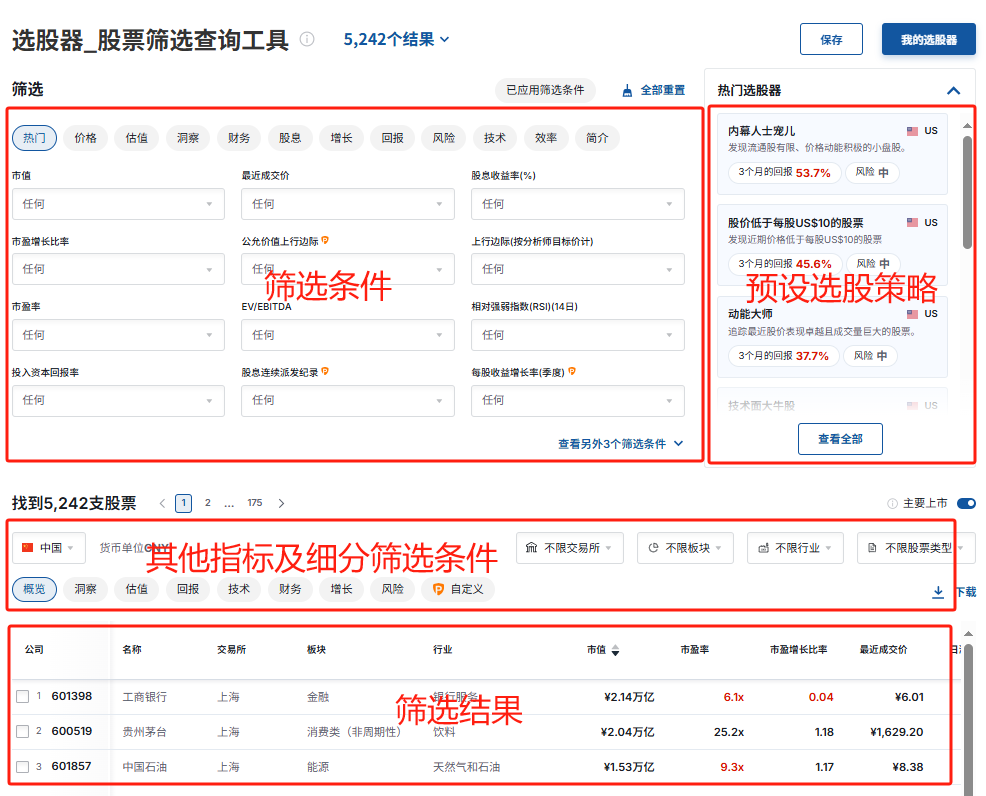Click the info icon beside 主要上市
The height and width of the screenshot is (796, 986).
[x=892, y=503]
